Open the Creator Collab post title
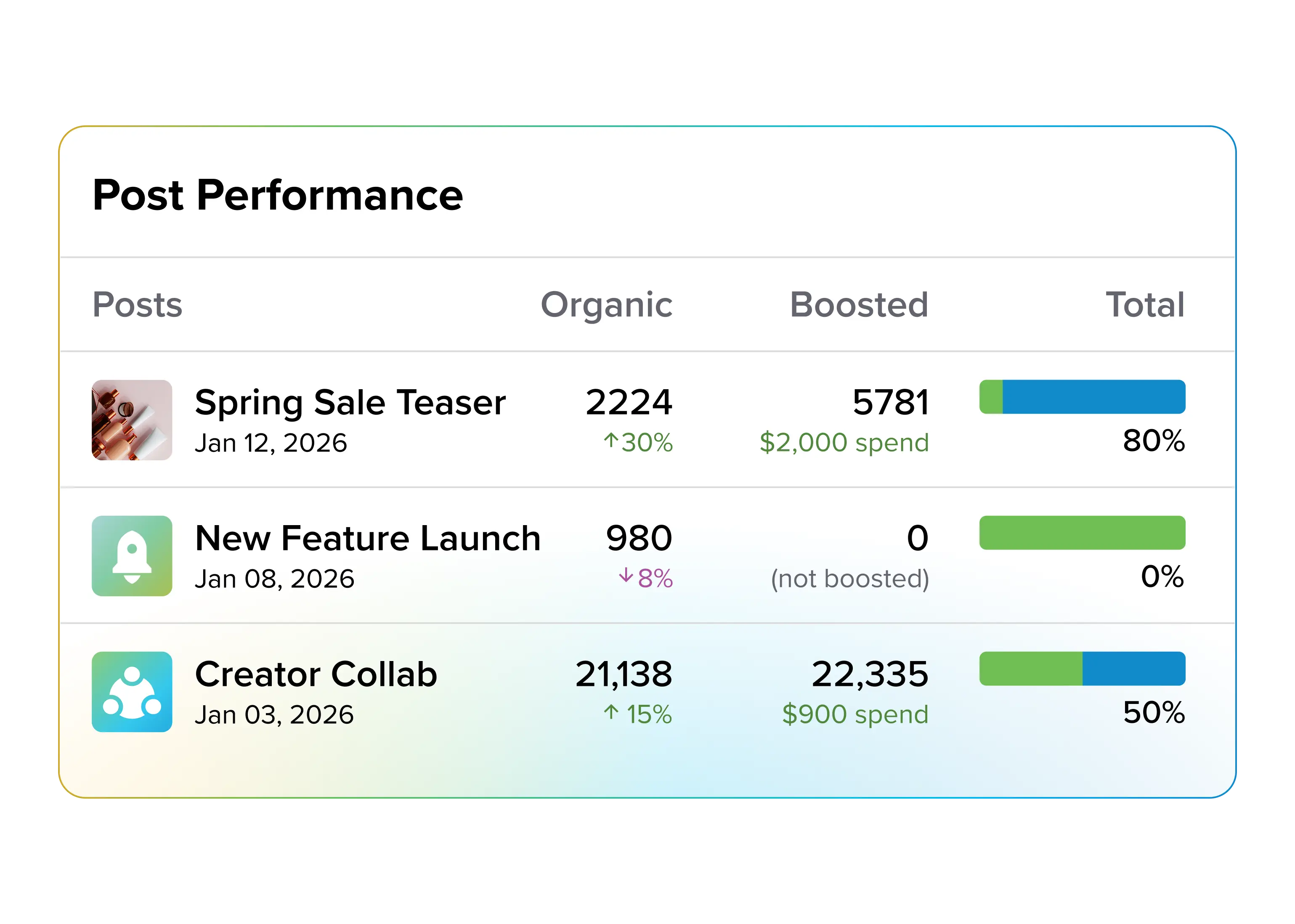Image resolution: width=1295 pixels, height=924 pixels. (x=316, y=674)
